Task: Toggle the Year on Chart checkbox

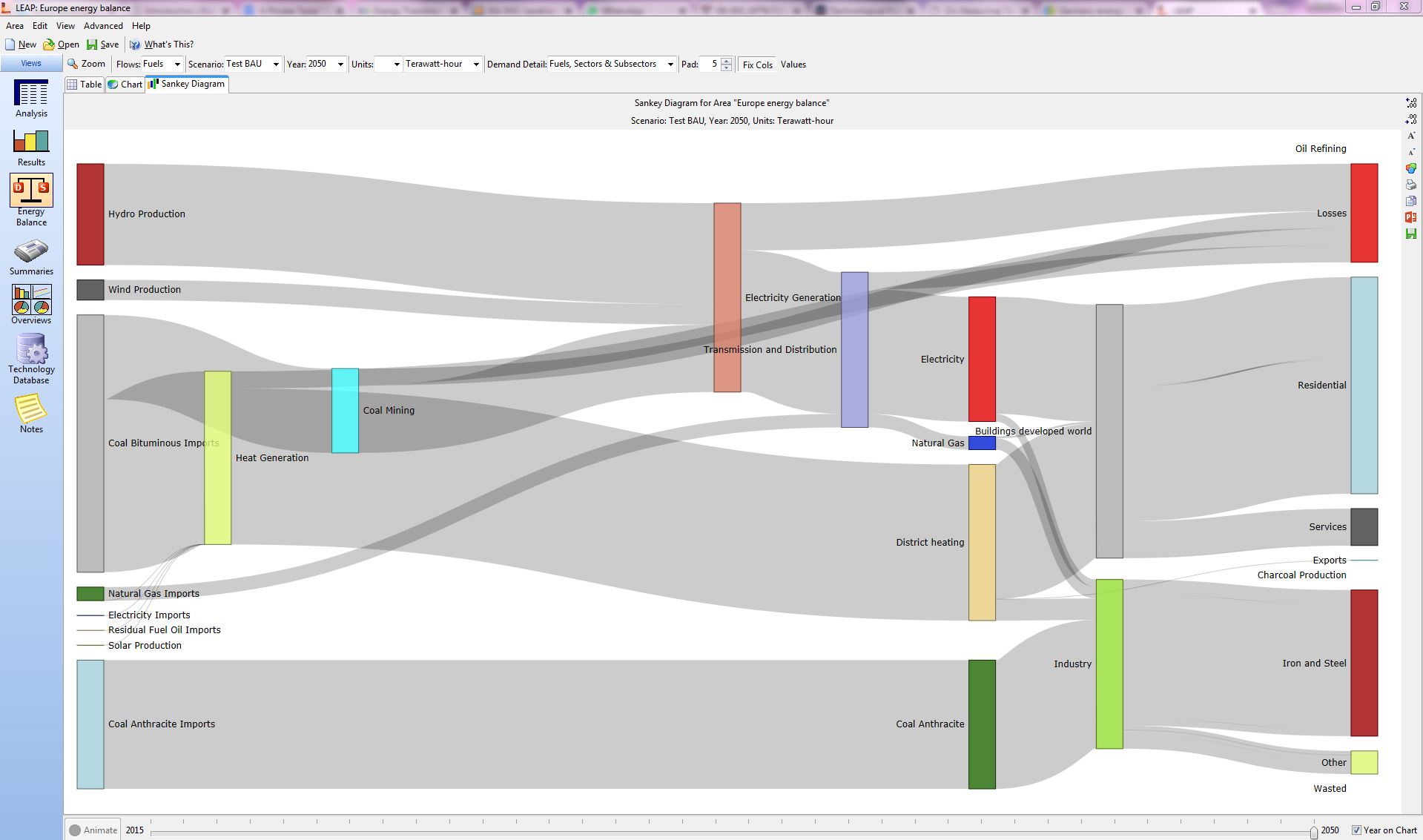Action: tap(1356, 830)
